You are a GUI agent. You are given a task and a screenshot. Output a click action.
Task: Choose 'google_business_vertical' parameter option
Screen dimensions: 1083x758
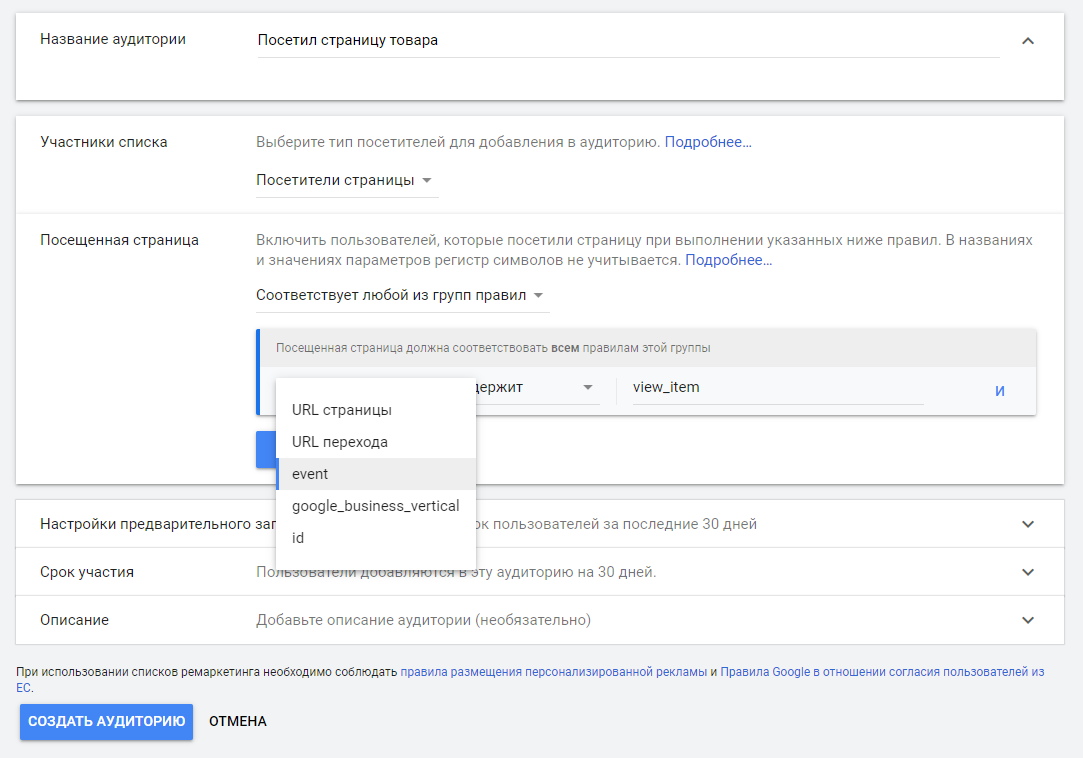point(375,506)
